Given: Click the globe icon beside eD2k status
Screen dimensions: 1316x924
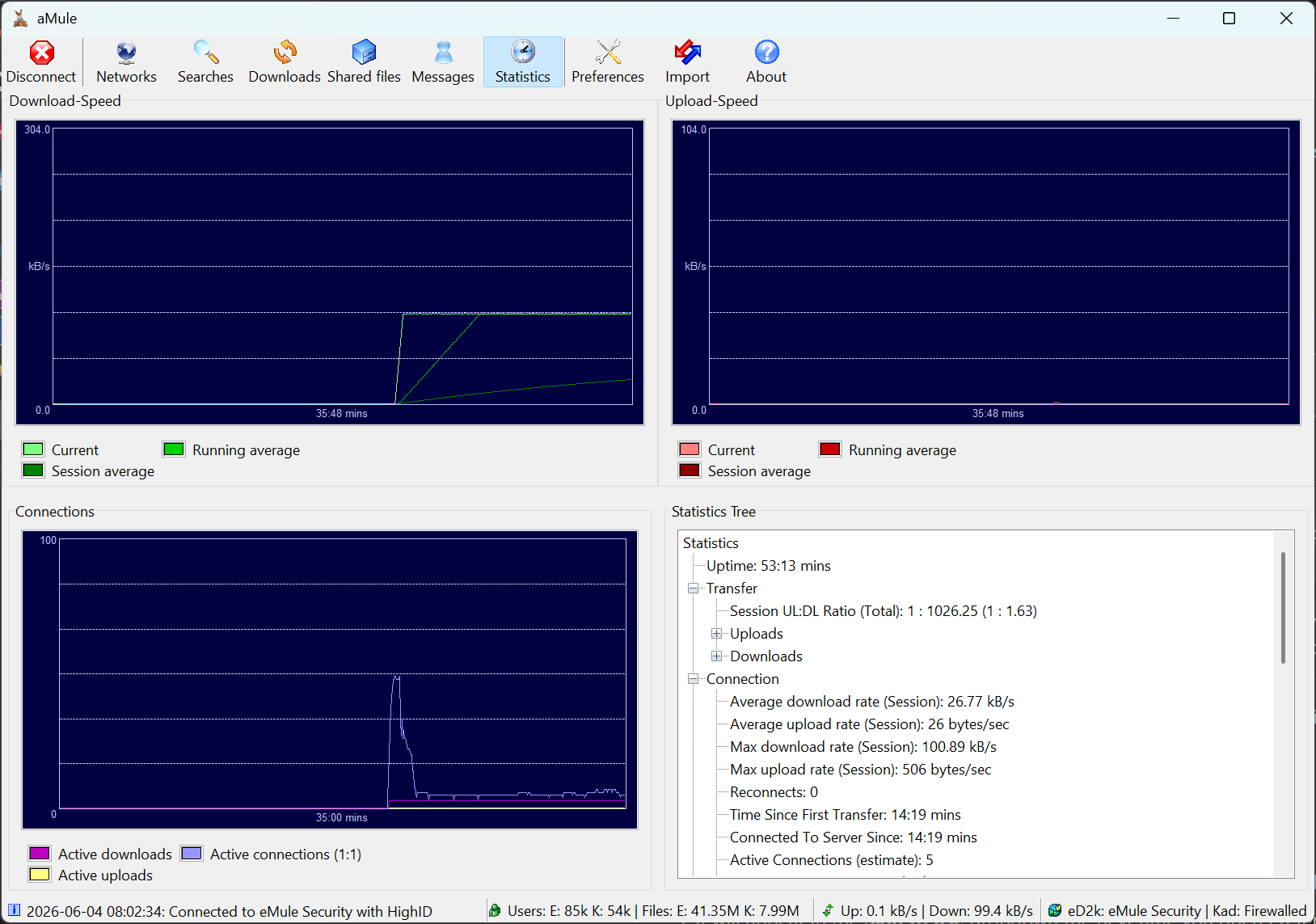Looking at the screenshot, I should click(1055, 910).
